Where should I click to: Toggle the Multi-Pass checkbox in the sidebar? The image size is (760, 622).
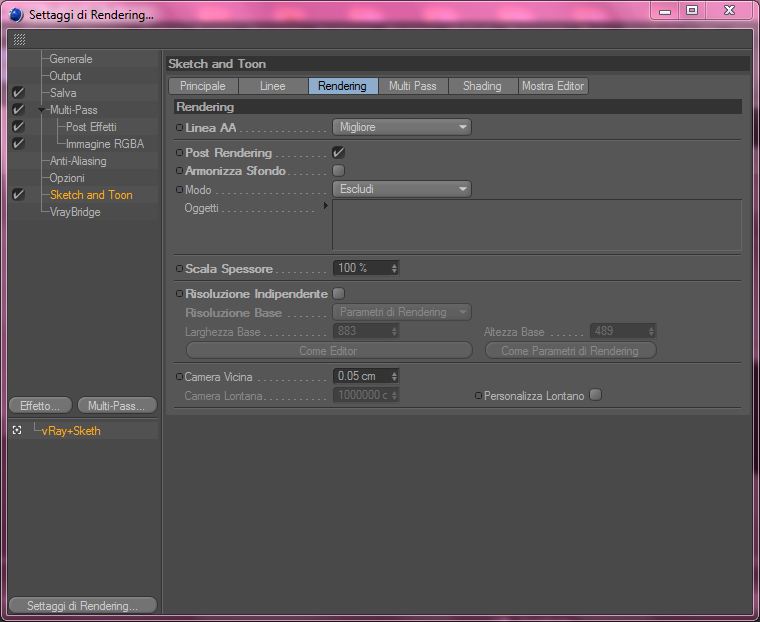coord(18,109)
